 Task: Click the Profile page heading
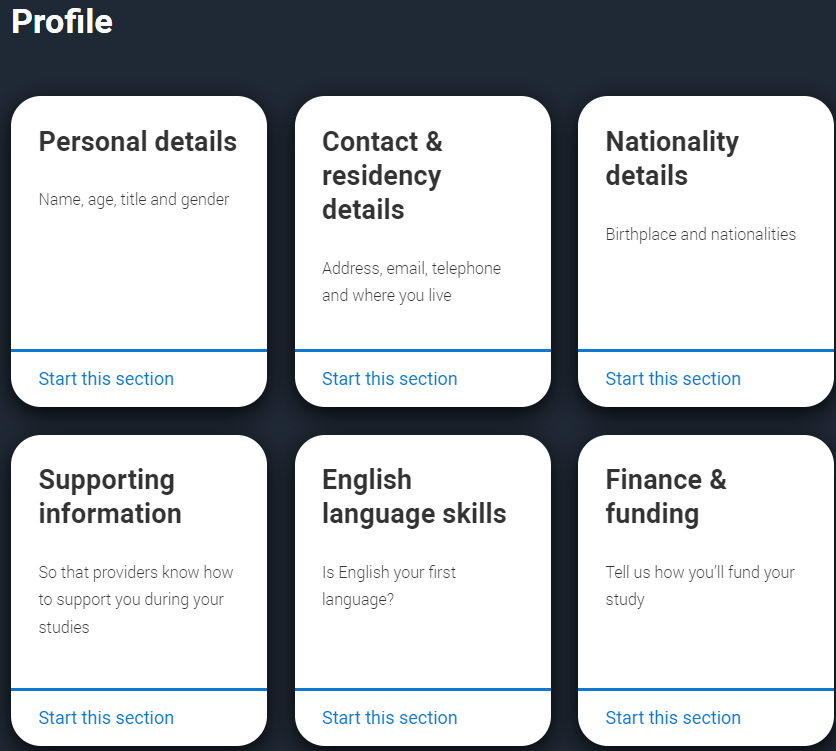[x=62, y=22]
